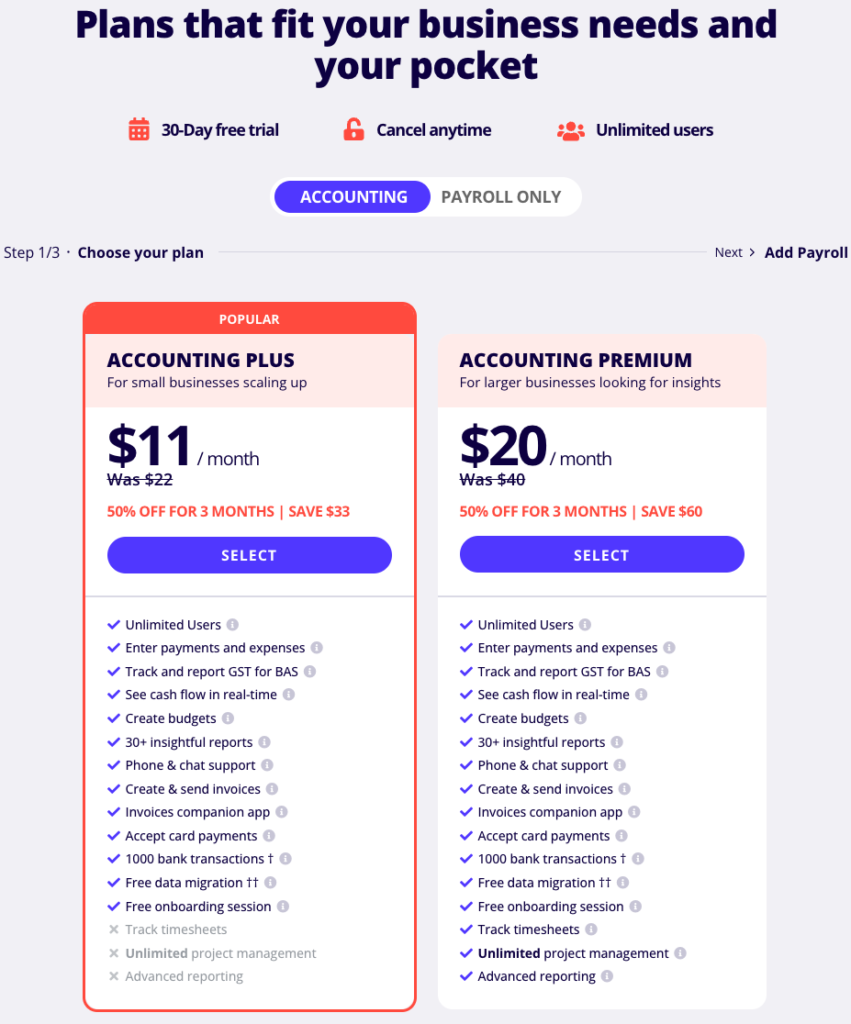Open info tooltip for Premium Advanced reporting
This screenshot has width=851, height=1024.
pyautogui.click(x=607, y=977)
